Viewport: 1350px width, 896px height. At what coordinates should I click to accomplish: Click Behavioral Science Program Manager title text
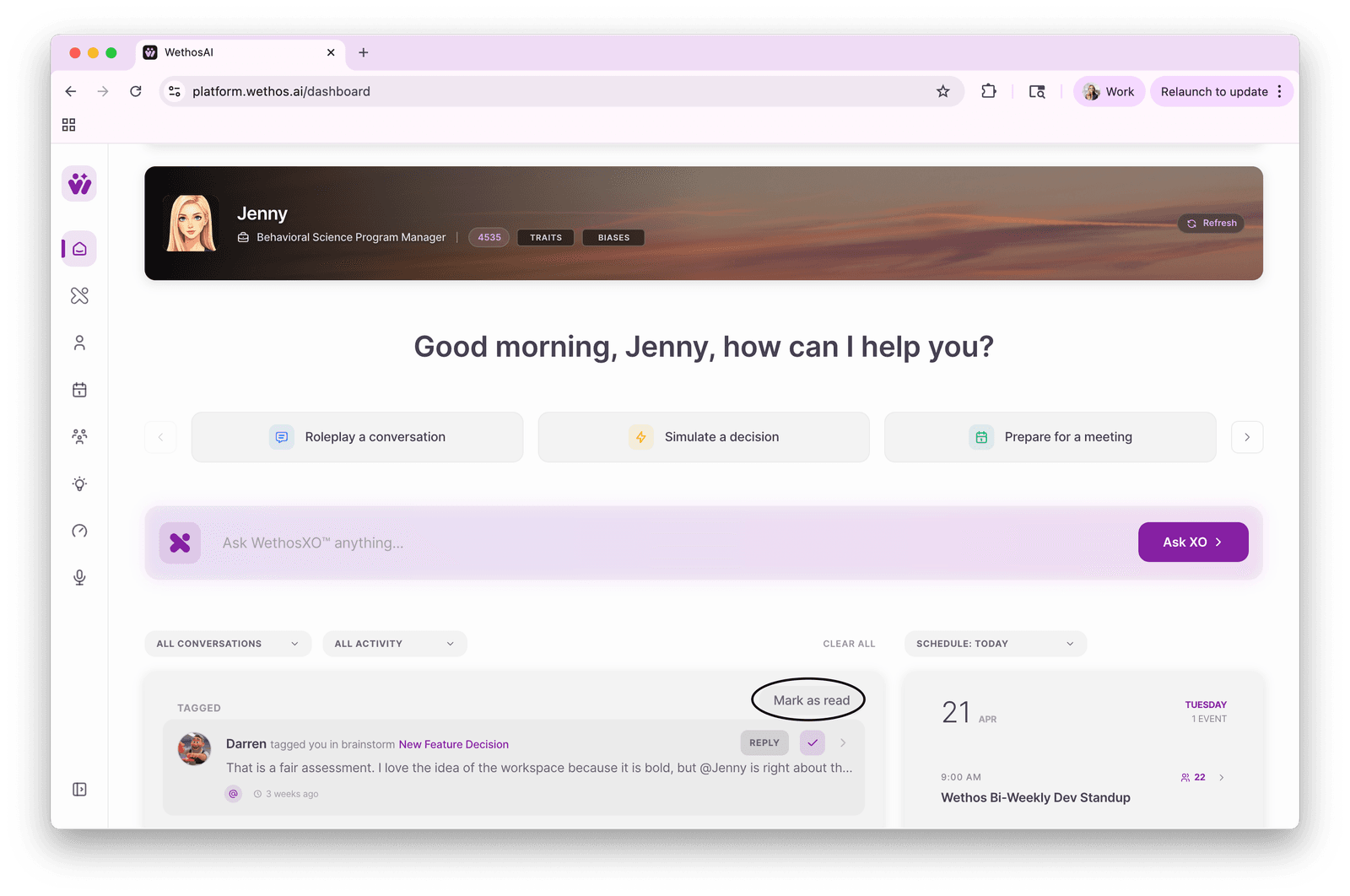click(351, 237)
